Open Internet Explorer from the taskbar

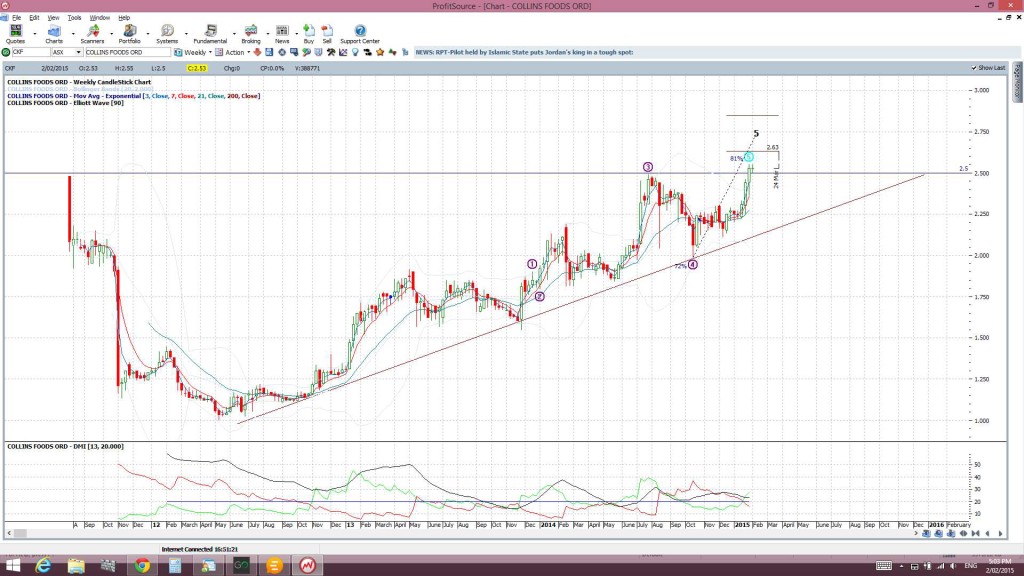[43, 565]
